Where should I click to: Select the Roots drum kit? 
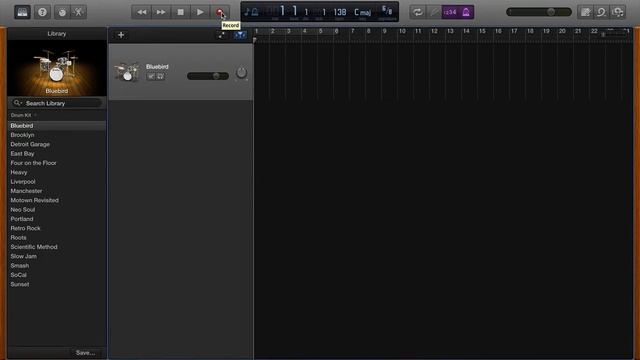57,238
